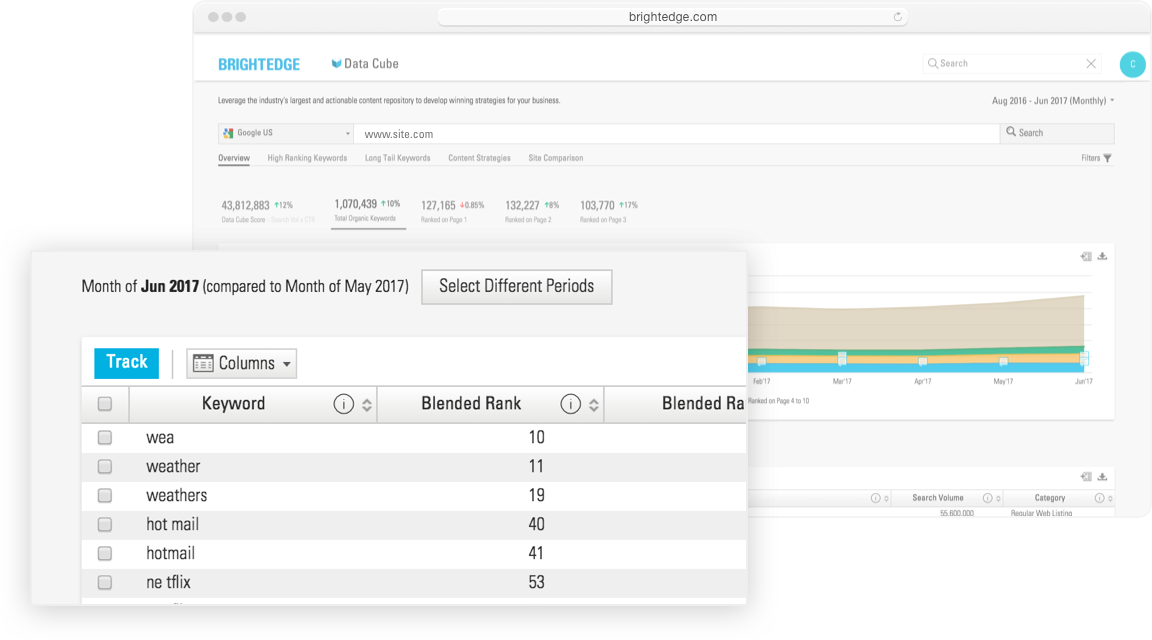Reload the page in browser address bar

[898, 17]
